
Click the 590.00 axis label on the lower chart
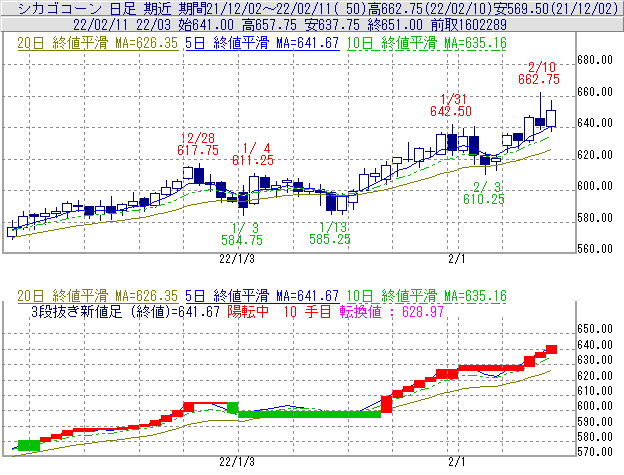pyautogui.click(x=595, y=422)
